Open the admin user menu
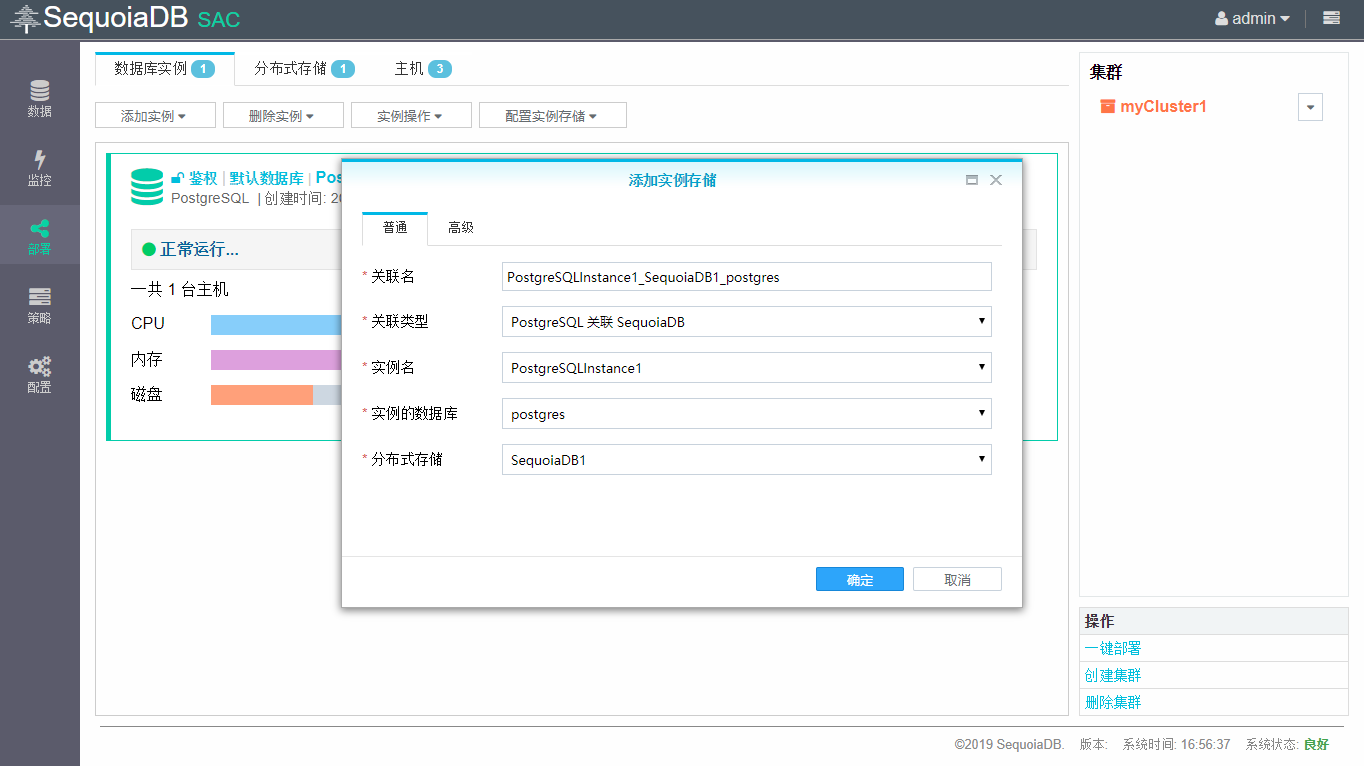Screen dimensions: 1364x766 coord(1252,18)
